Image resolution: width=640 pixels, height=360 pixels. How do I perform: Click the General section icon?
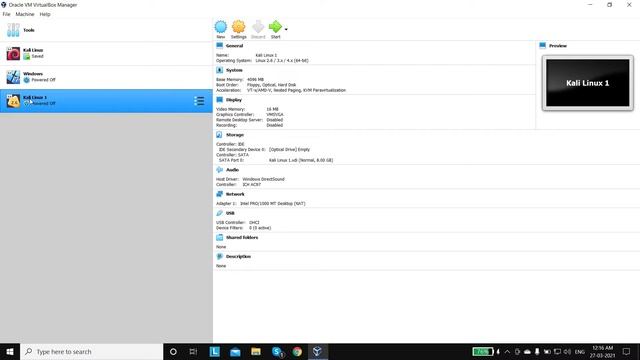click(x=220, y=45)
